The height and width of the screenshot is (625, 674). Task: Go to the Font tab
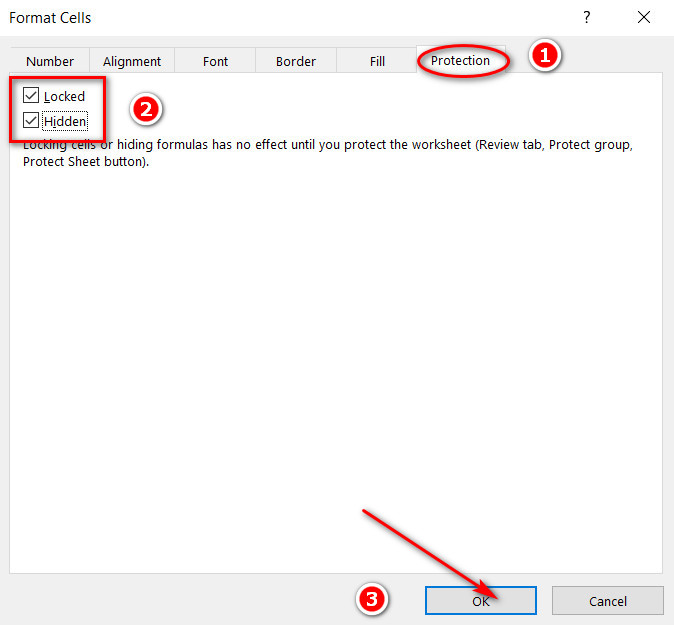215,61
